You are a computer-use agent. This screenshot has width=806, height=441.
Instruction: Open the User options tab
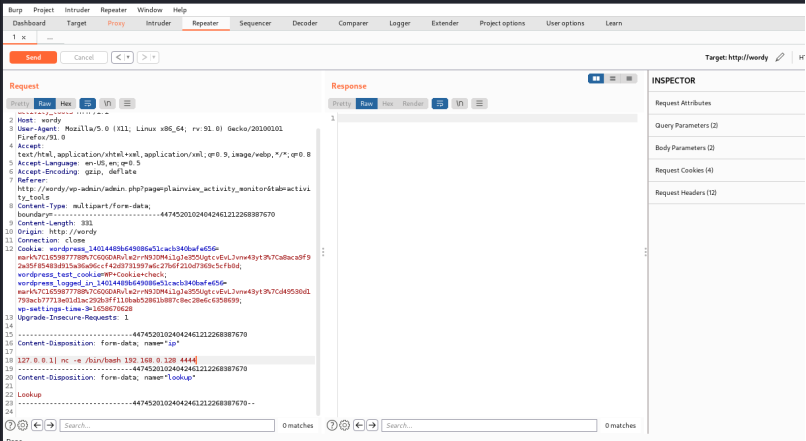pos(565,23)
